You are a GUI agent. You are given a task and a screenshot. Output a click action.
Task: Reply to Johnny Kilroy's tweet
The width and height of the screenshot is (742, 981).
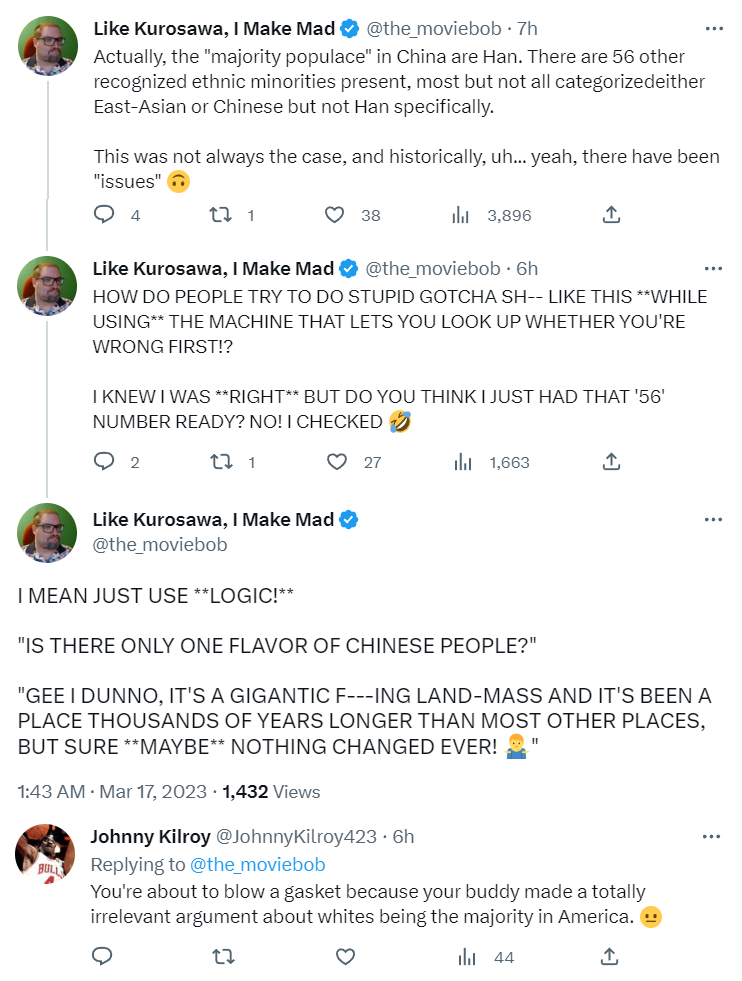click(x=102, y=957)
